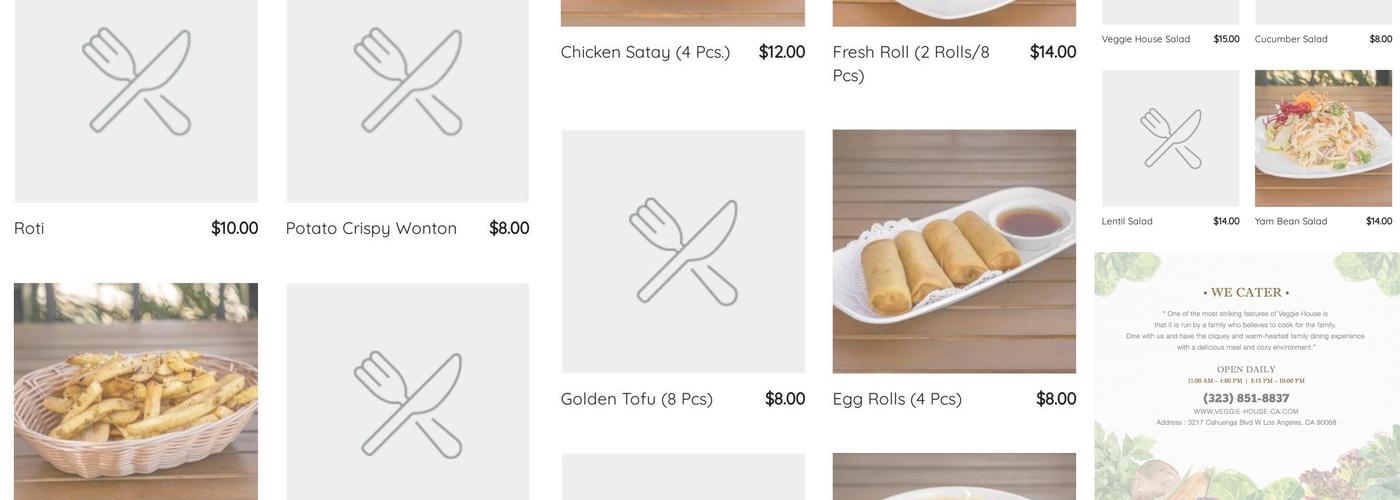
Task: Click the seasoned fries basket photo
Action: (136, 391)
